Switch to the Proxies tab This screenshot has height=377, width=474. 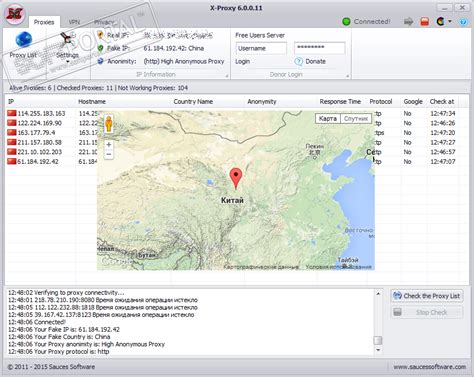point(44,22)
